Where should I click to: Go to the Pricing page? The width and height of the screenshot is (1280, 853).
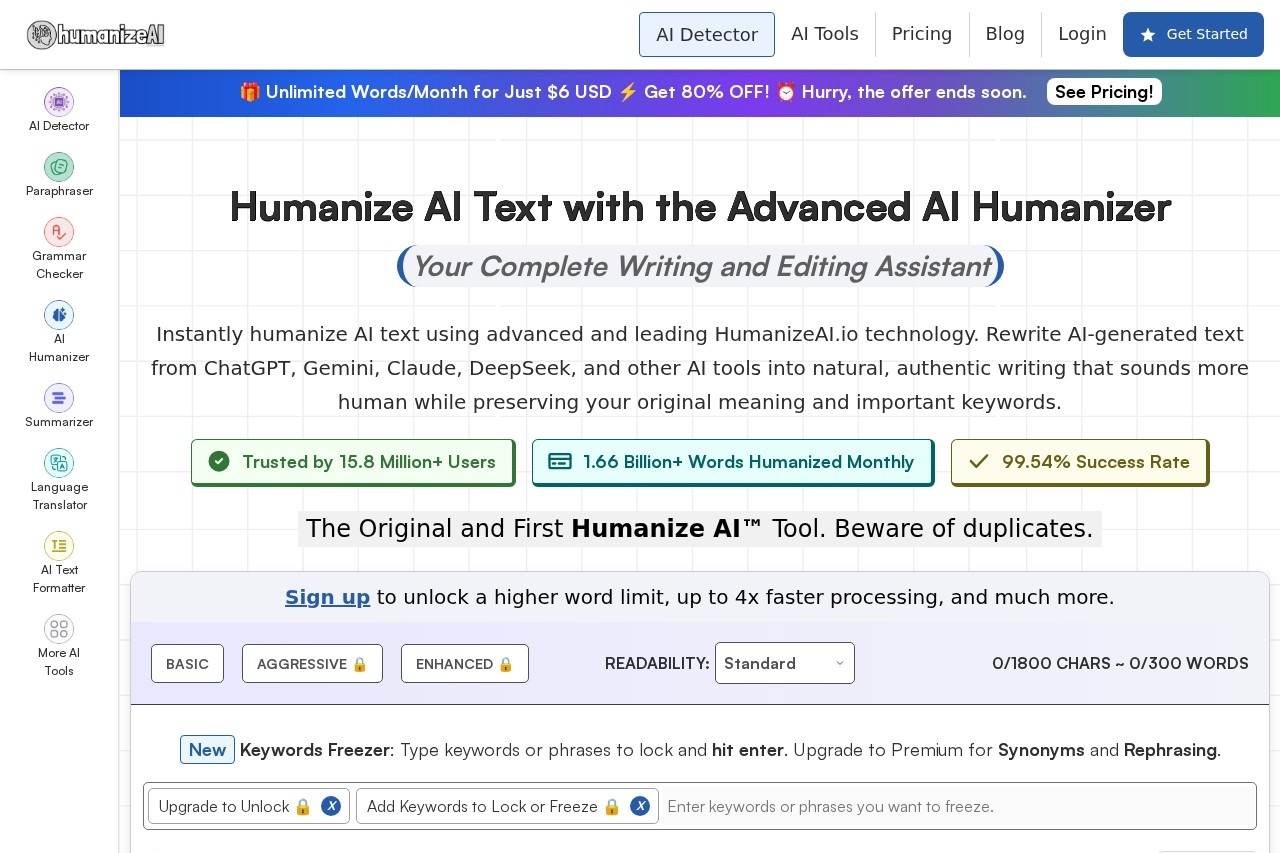click(922, 34)
